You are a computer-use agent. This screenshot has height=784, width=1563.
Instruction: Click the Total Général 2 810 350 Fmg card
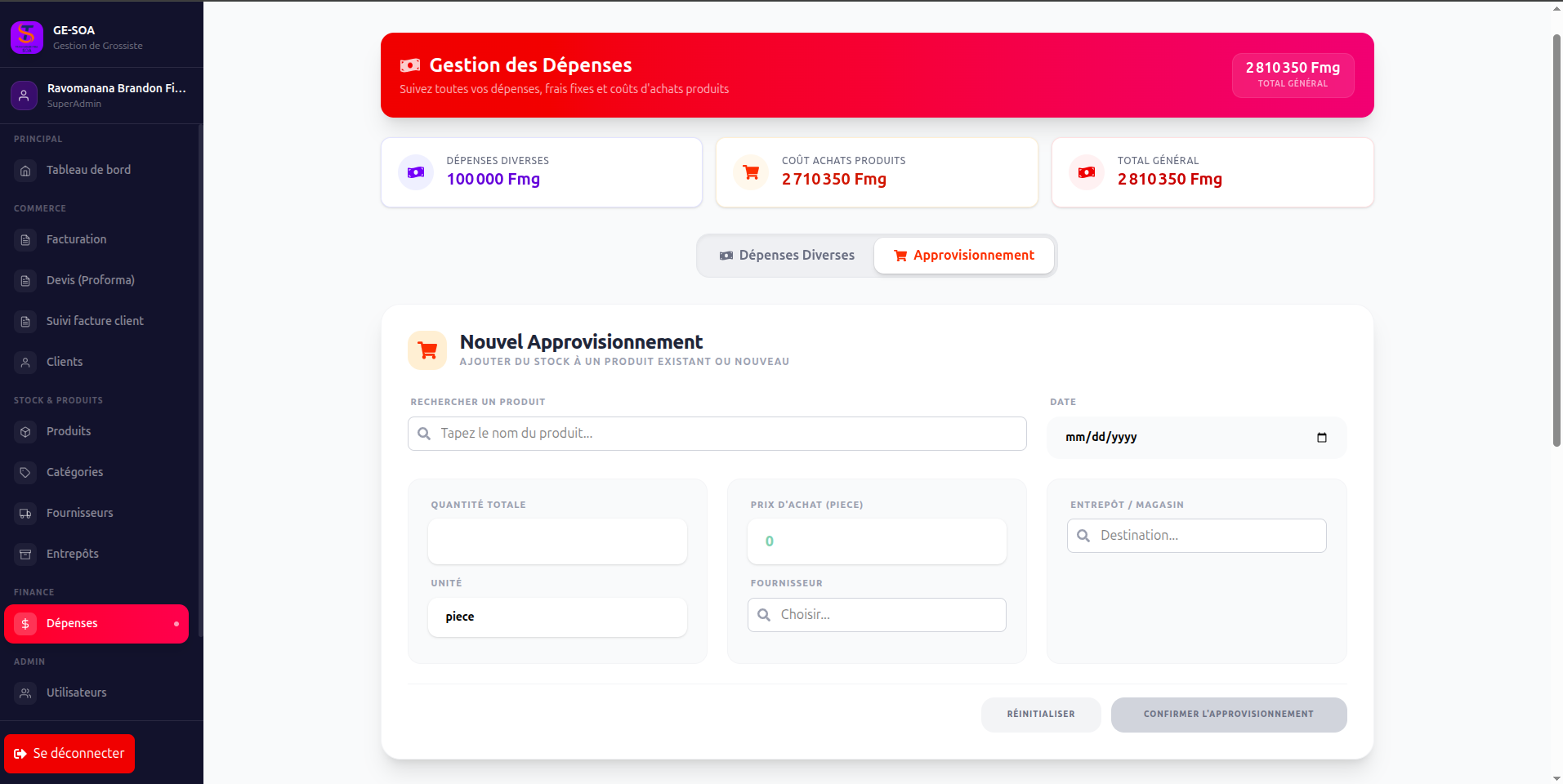(1212, 172)
